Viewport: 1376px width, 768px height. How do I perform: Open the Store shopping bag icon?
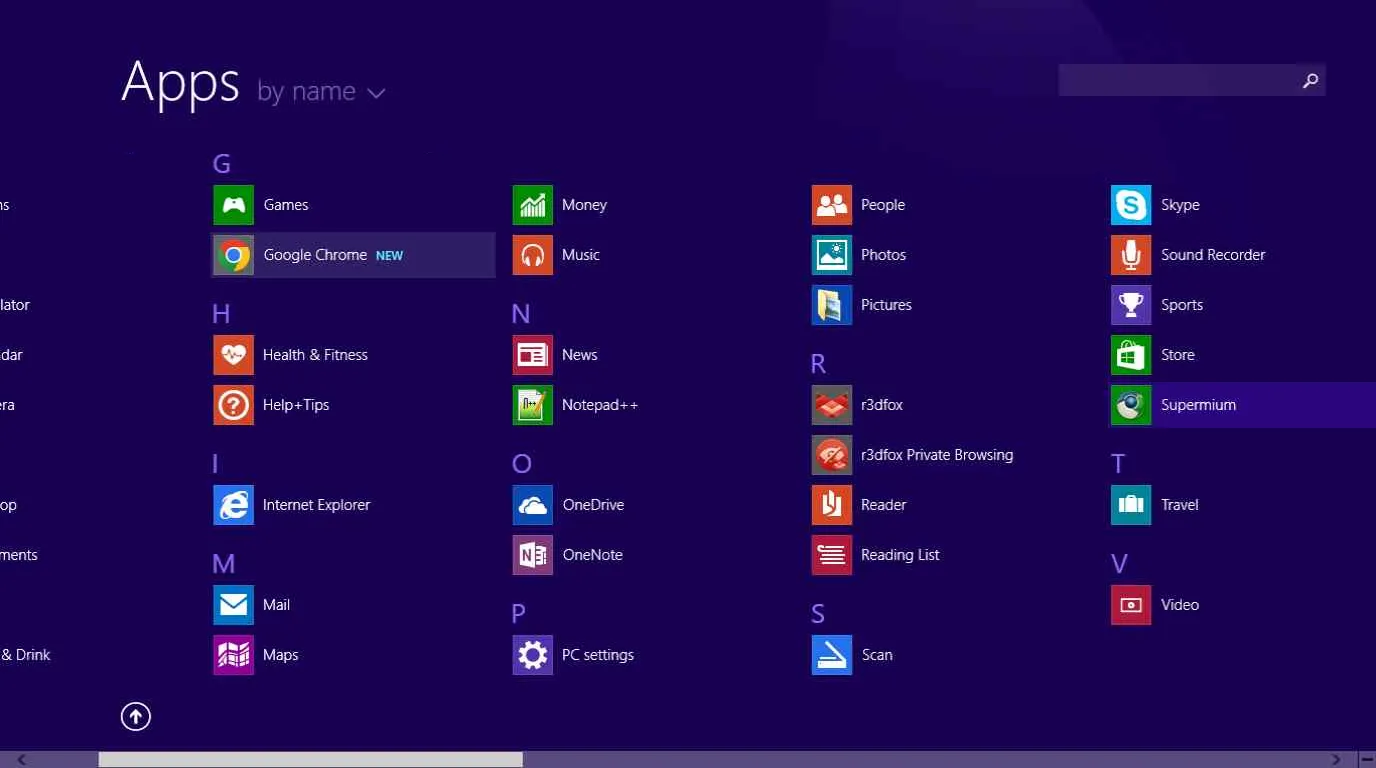pos(1131,355)
